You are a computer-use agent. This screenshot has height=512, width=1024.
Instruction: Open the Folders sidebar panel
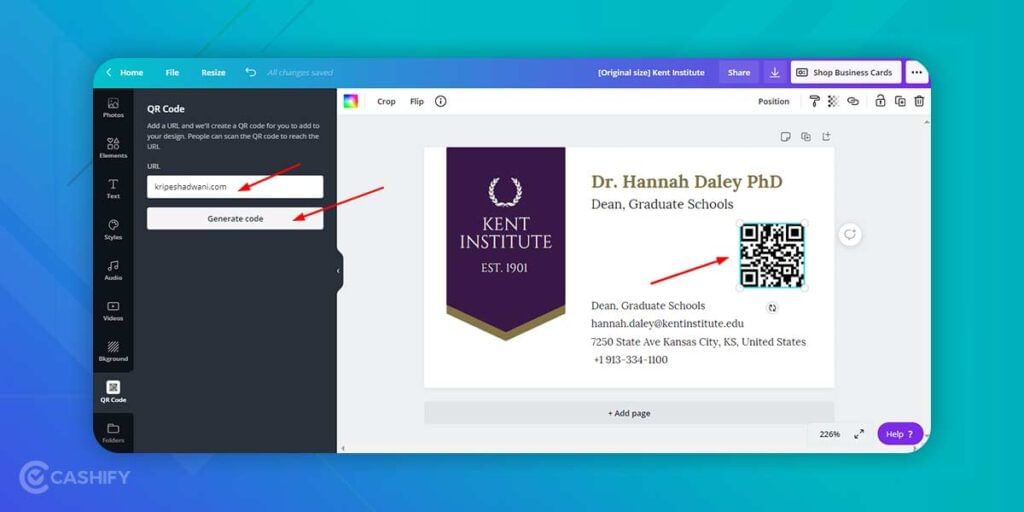point(113,432)
